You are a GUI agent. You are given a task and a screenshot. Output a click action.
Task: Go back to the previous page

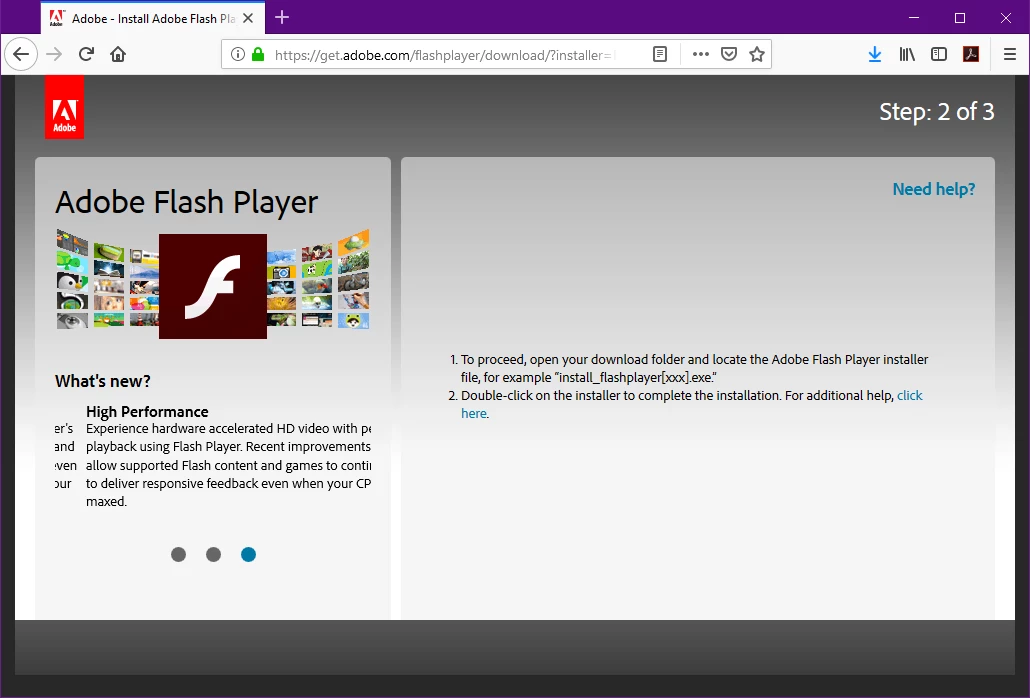point(21,54)
